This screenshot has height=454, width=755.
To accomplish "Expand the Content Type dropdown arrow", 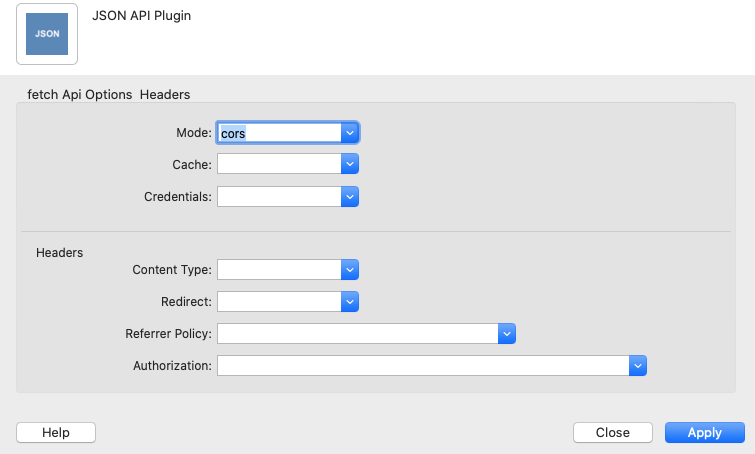I will click(349, 269).
